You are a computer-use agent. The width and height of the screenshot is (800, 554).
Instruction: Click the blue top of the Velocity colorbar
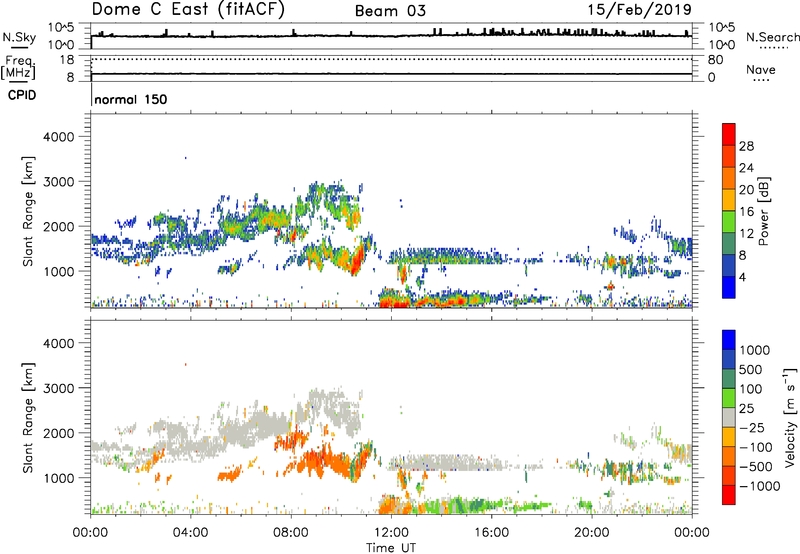pyautogui.click(x=729, y=340)
